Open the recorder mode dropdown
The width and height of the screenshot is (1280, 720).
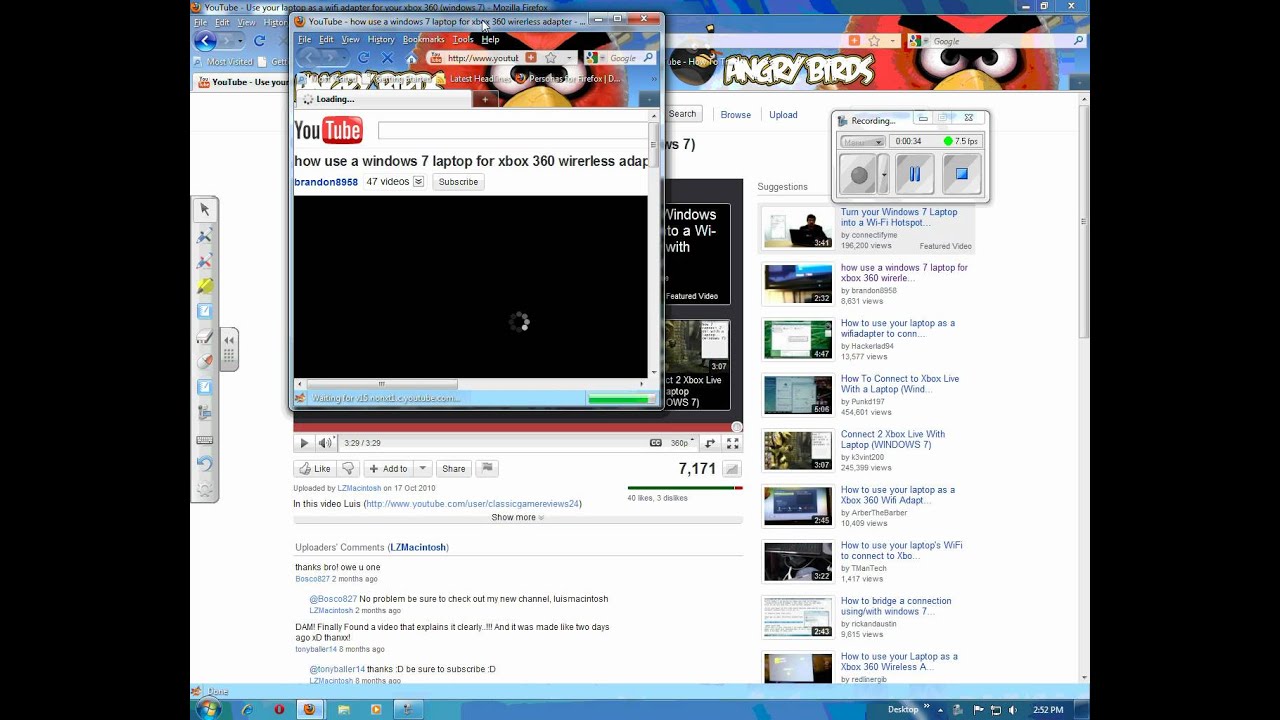[x=862, y=142]
